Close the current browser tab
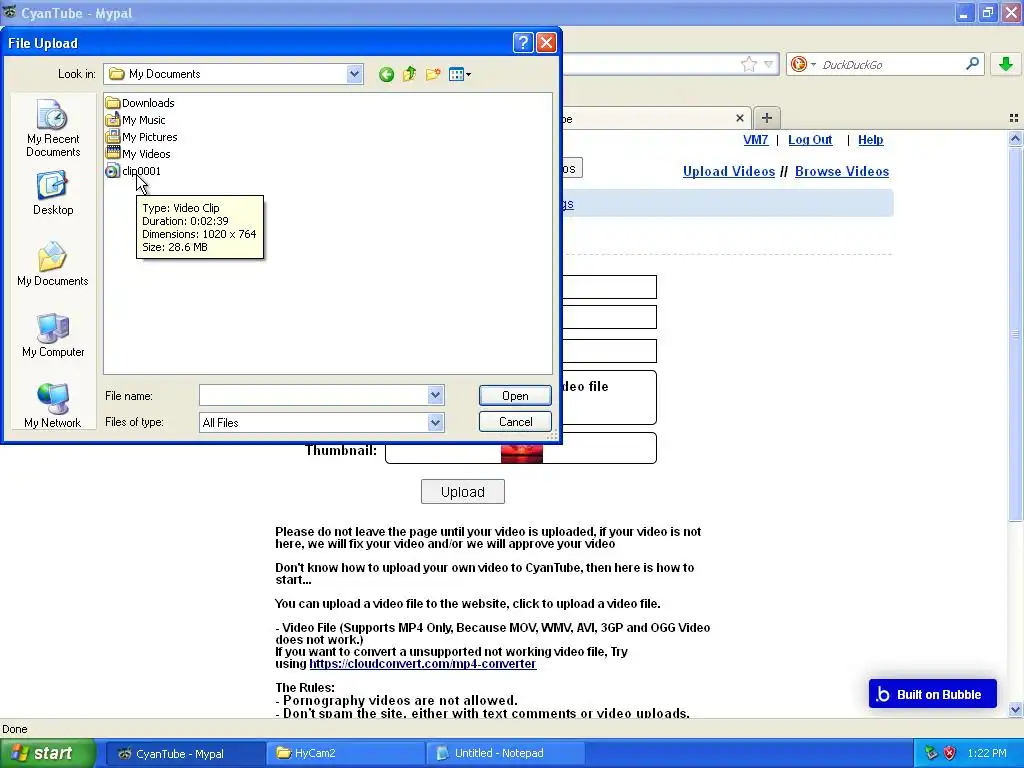 (739, 118)
